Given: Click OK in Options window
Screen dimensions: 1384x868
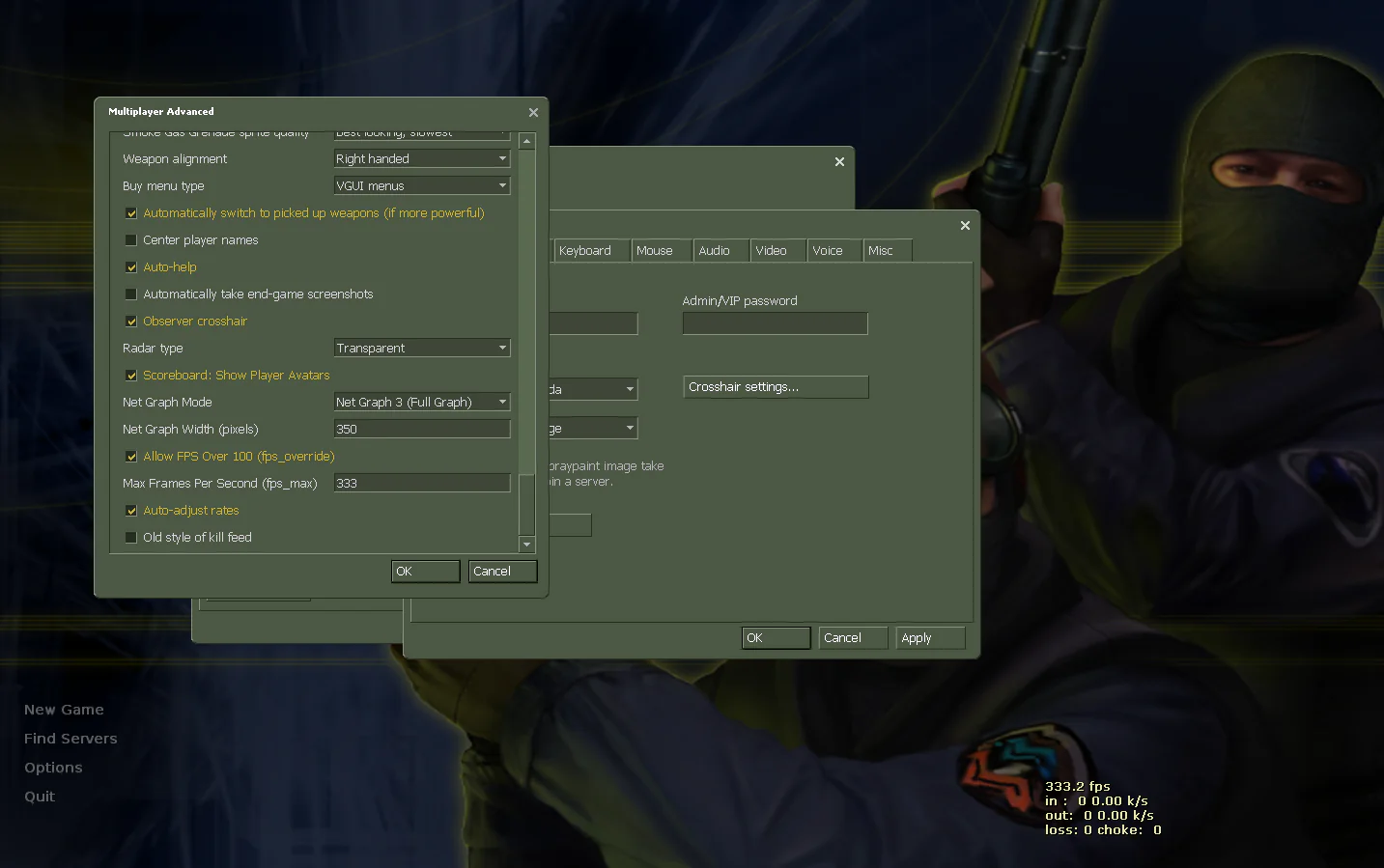Looking at the screenshot, I should 777,638.
